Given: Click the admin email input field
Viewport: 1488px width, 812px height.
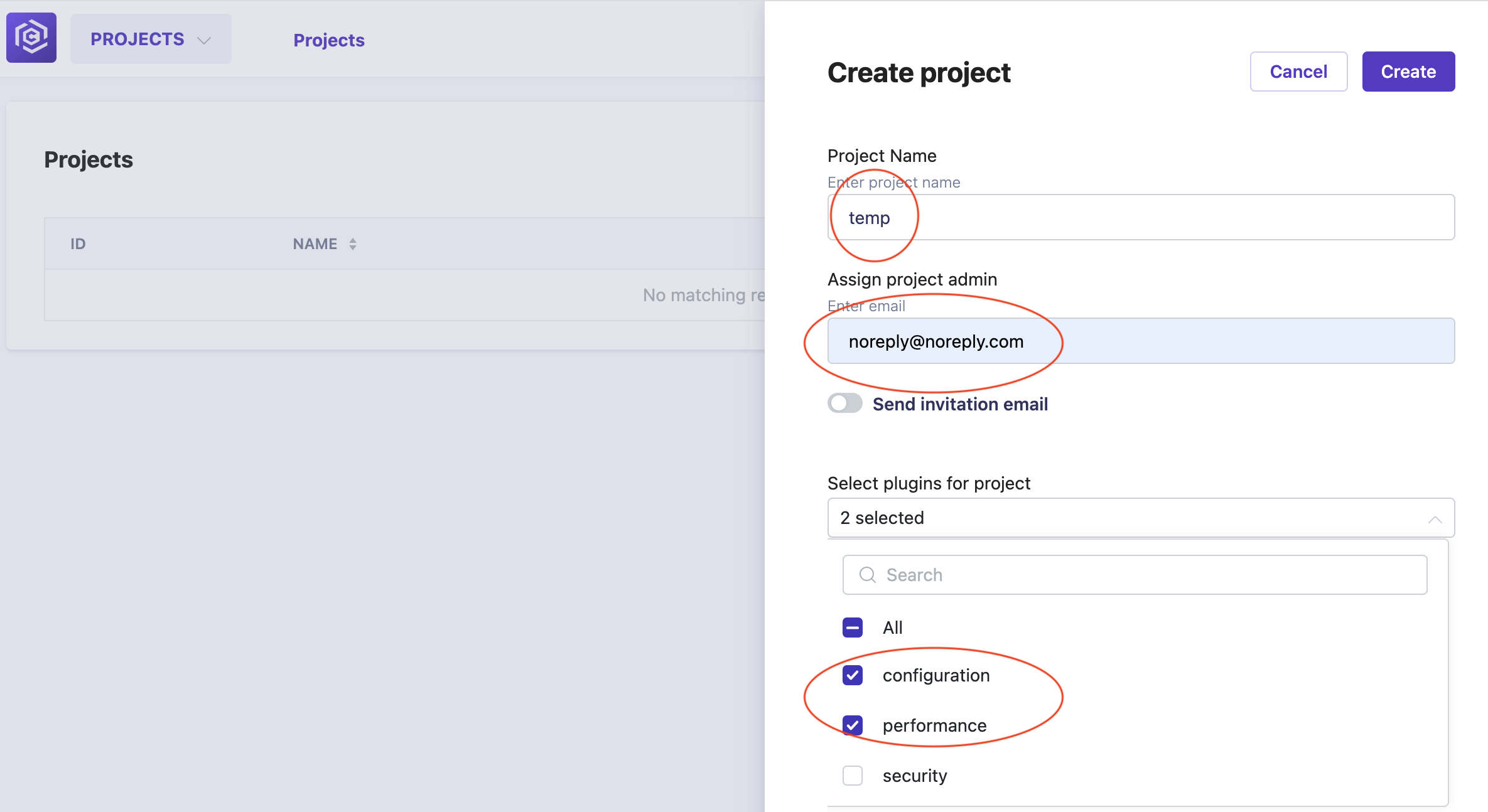Looking at the screenshot, I should point(1141,341).
